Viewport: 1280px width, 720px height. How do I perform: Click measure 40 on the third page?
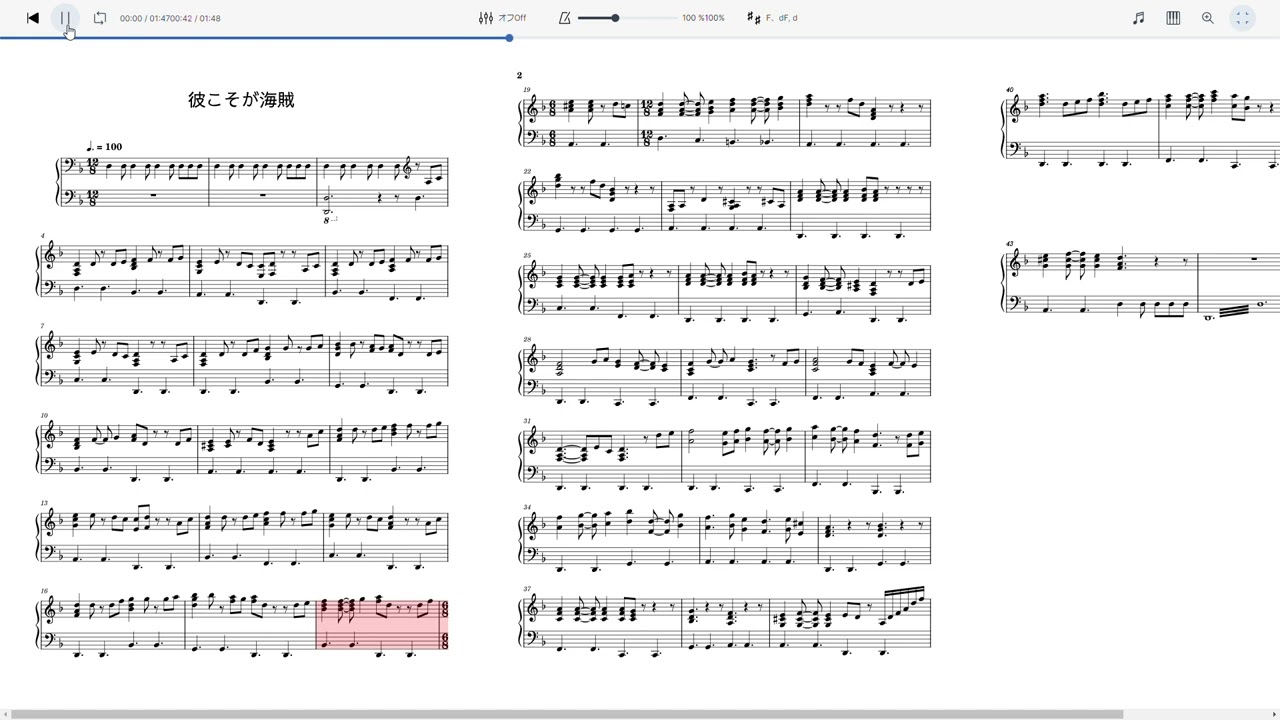click(1082, 129)
